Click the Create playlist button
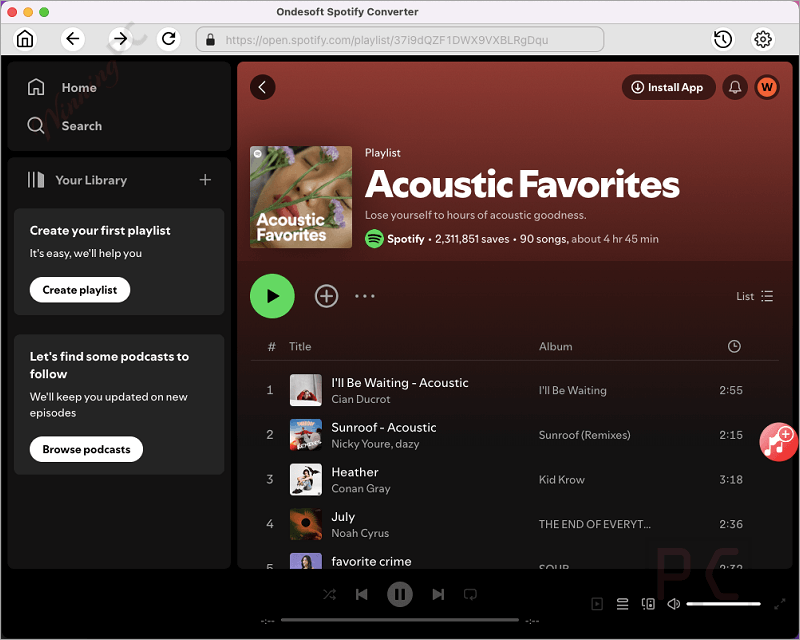Image resolution: width=800 pixels, height=640 pixels. (80, 290)
